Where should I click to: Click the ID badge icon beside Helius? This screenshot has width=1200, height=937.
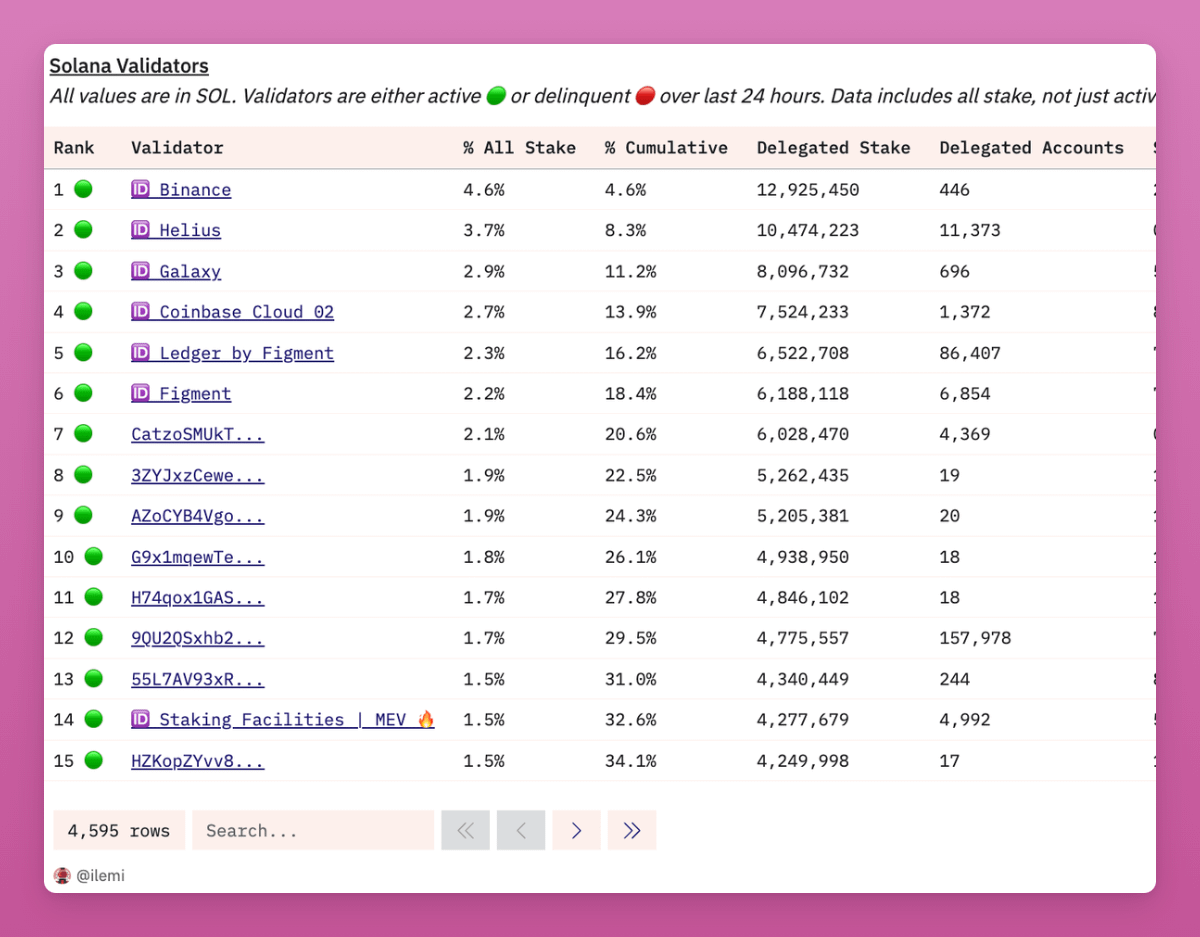[141, 230]
